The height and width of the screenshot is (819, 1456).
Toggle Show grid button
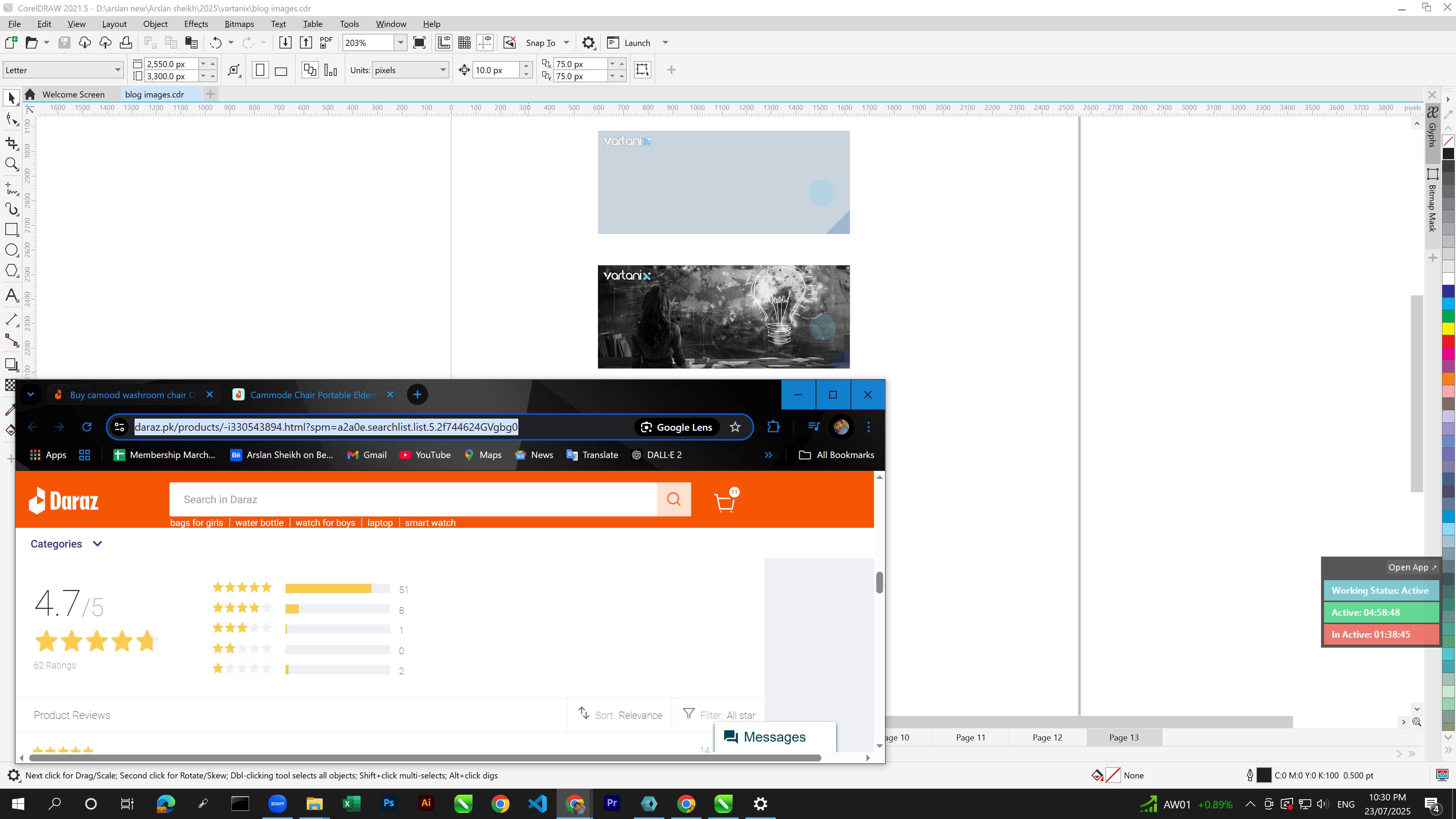(x=464, y=42)
